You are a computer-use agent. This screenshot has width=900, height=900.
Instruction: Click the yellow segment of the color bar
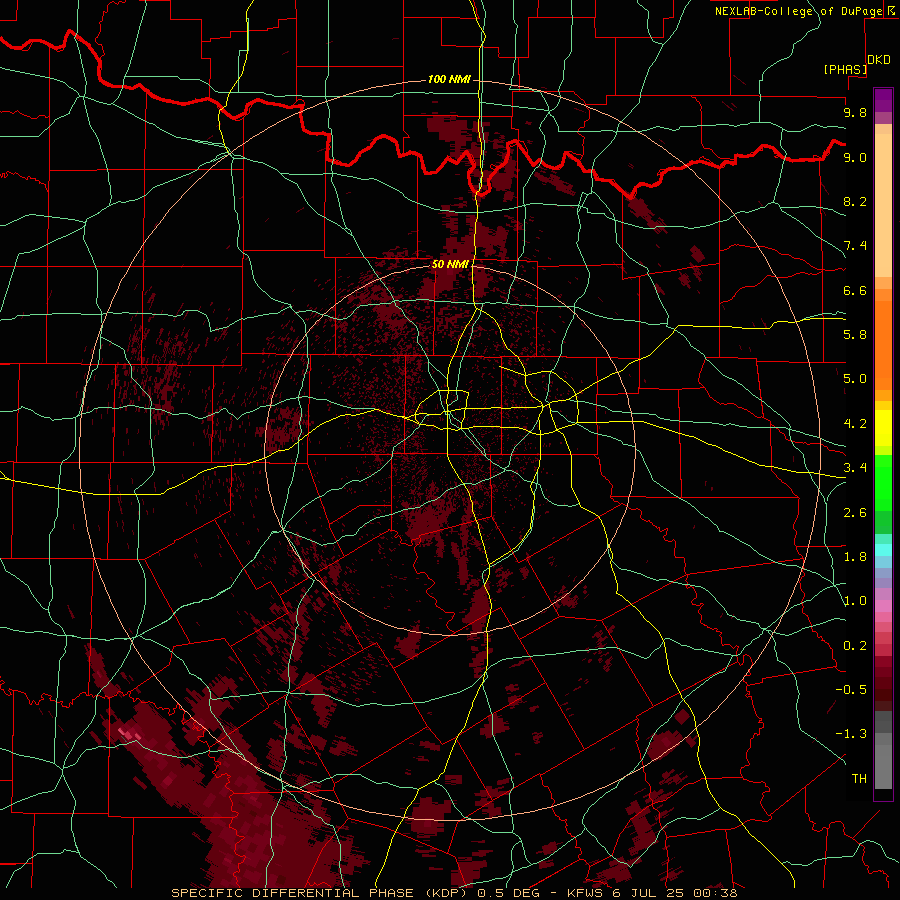coord(883,428)
